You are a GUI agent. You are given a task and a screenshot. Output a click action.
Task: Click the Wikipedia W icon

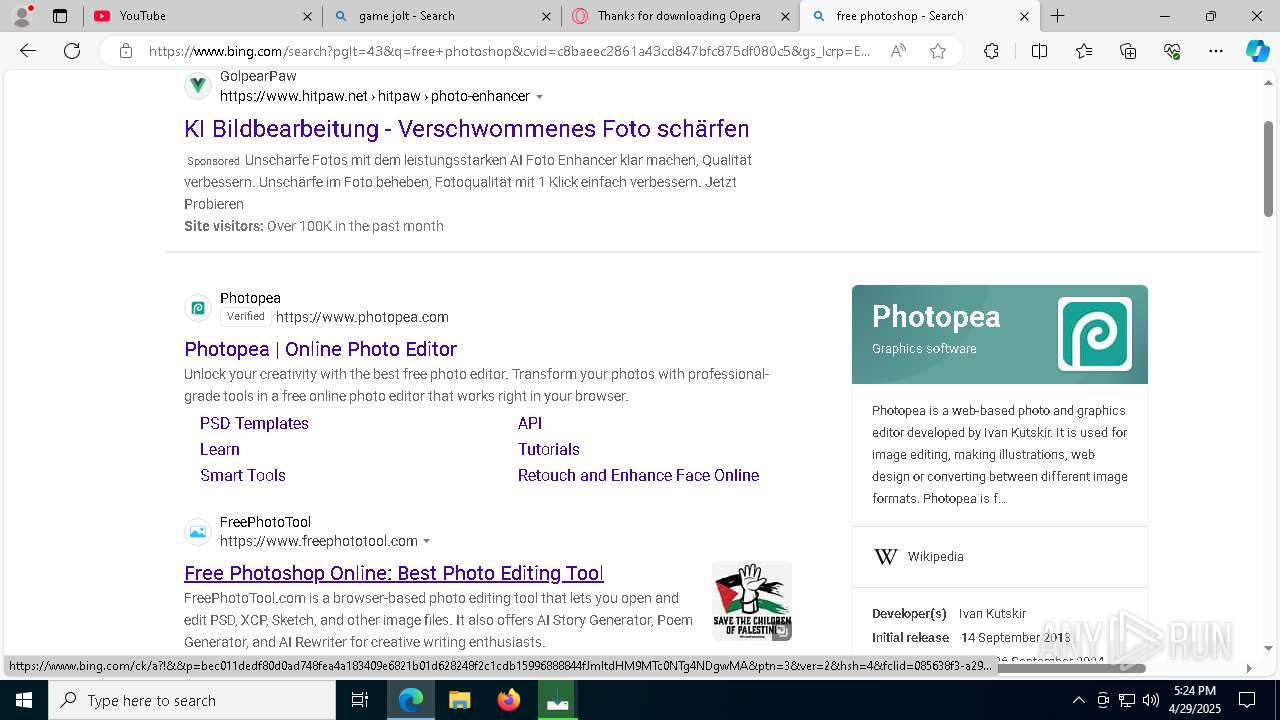coord(886,557)
